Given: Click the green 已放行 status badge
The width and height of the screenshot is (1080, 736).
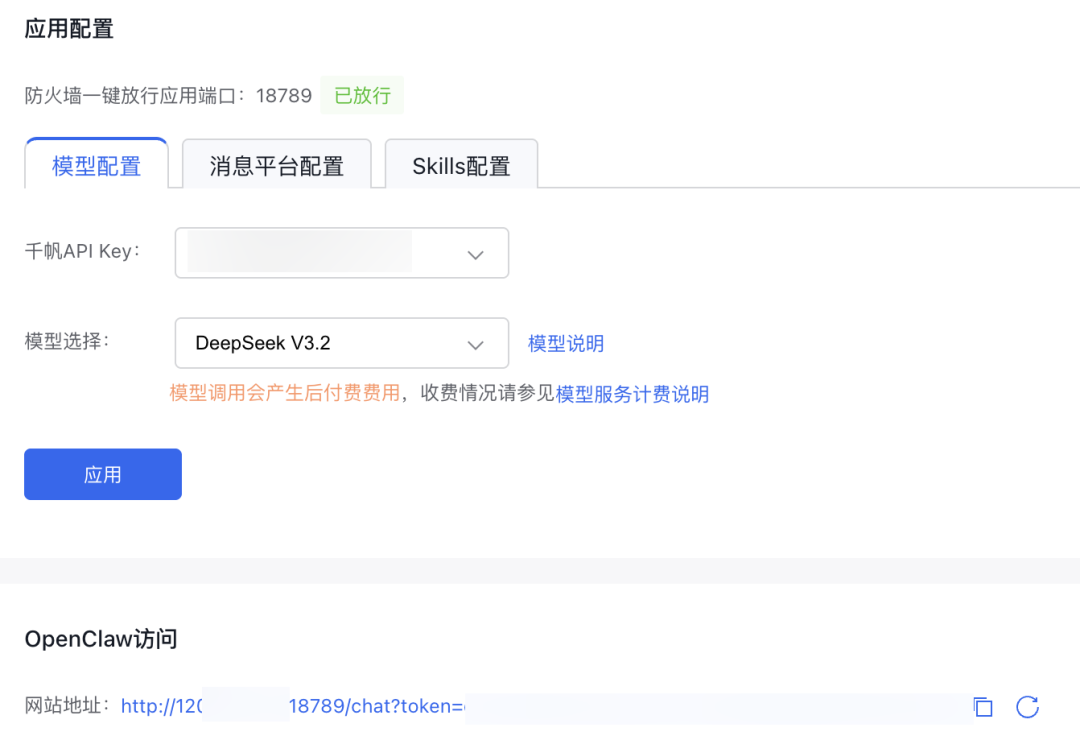Looking at the screenshot, I should click(362, 96).
